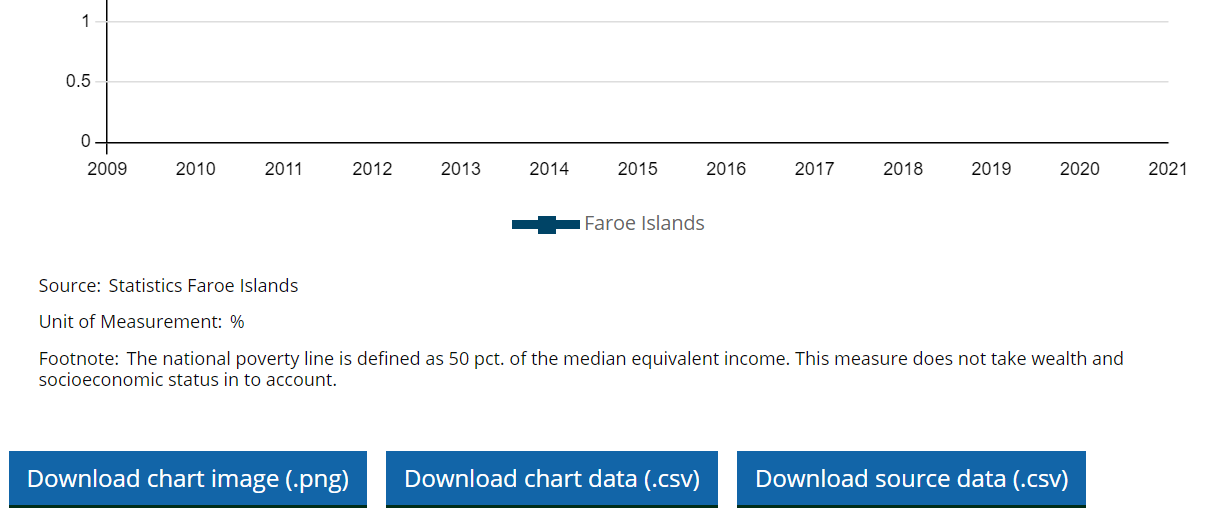Select the 2018 year label
1220x526 pixels.
pyautogui.click(x=903, y=169)
